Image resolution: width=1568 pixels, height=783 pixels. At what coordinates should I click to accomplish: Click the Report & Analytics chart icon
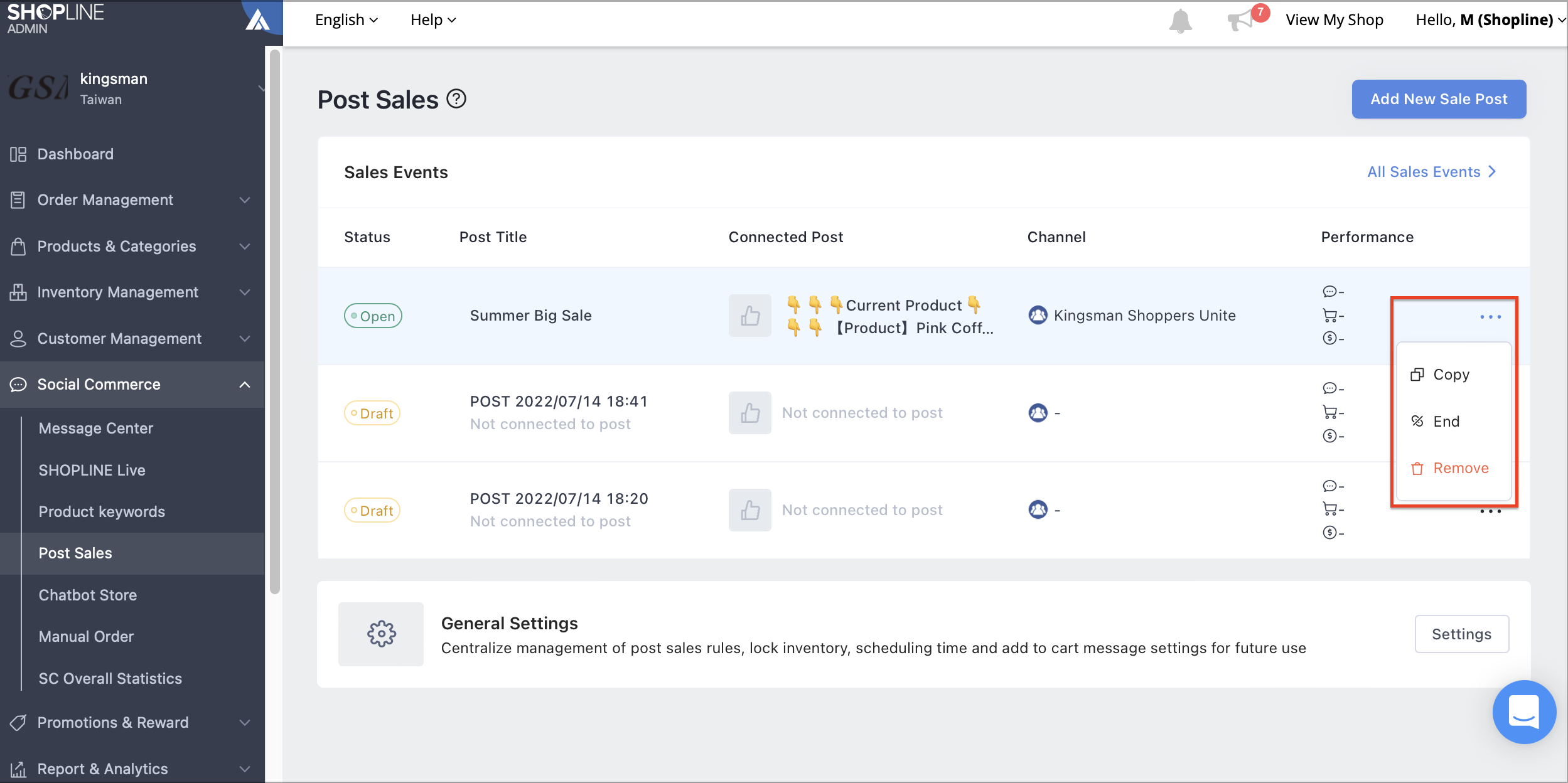(18, 769)
